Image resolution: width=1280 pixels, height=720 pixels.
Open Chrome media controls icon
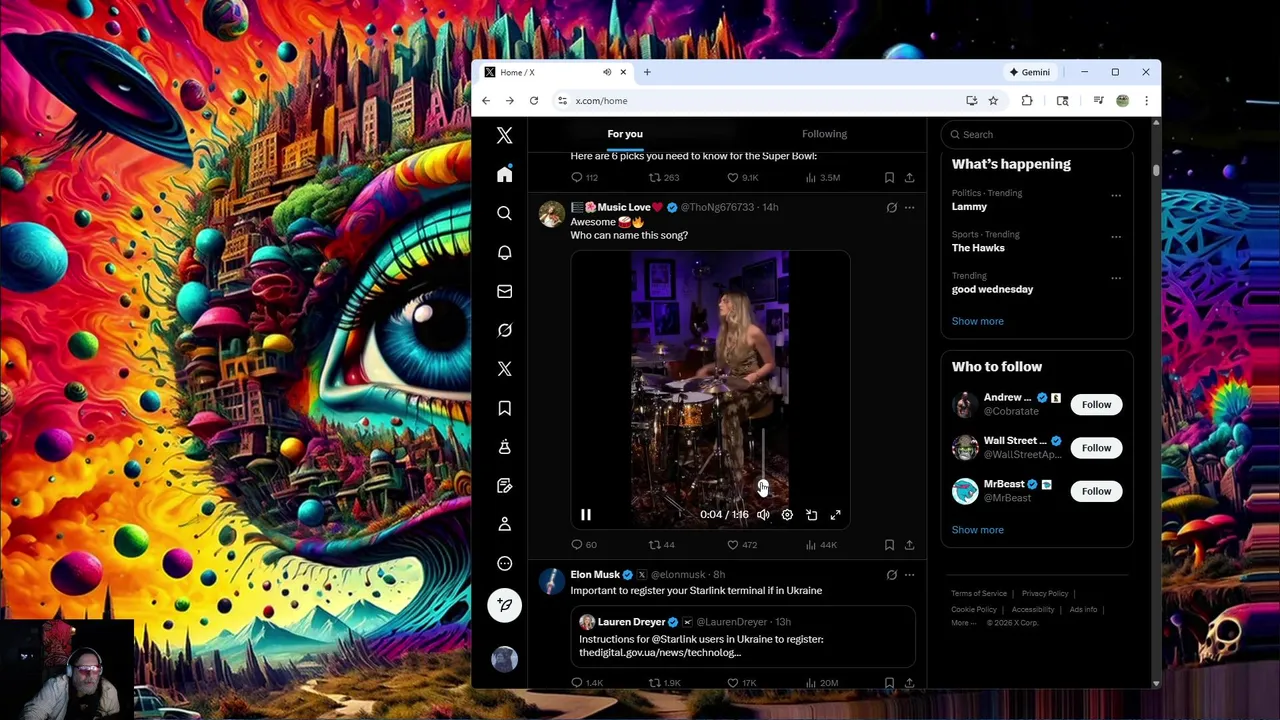tap(1098, 100)
